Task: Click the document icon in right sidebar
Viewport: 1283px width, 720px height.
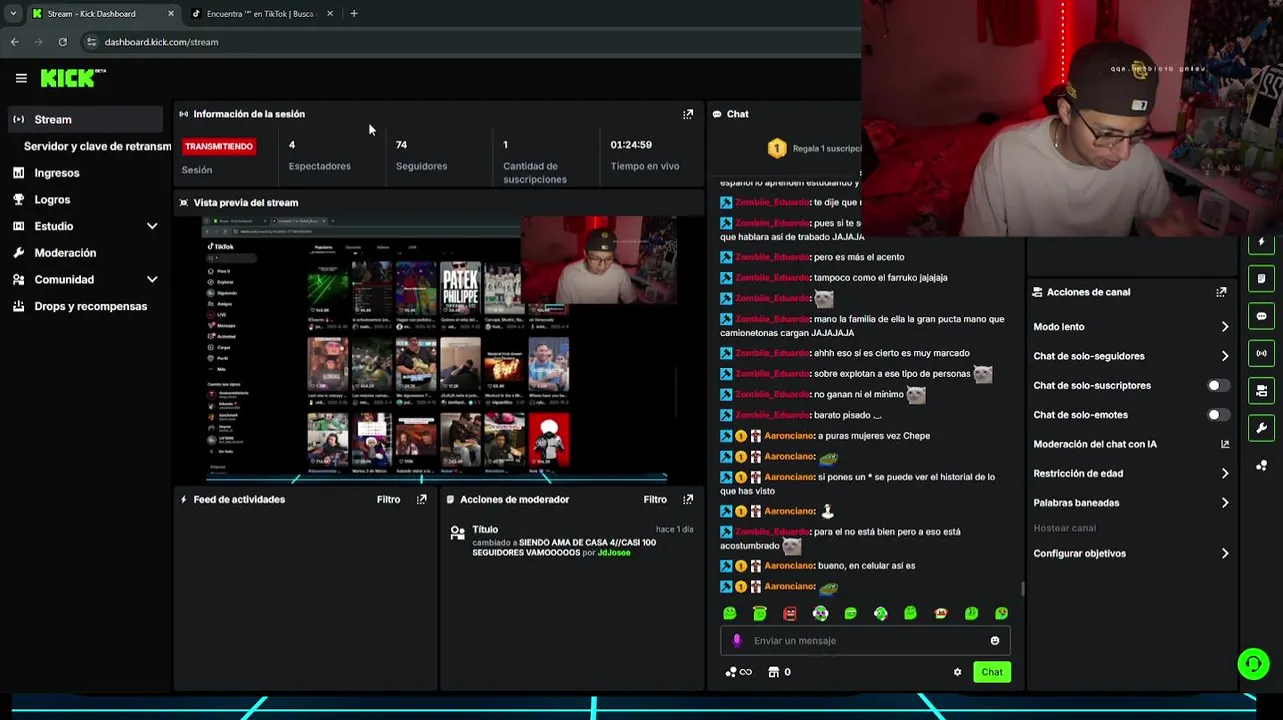Action: coord(1261,278)
